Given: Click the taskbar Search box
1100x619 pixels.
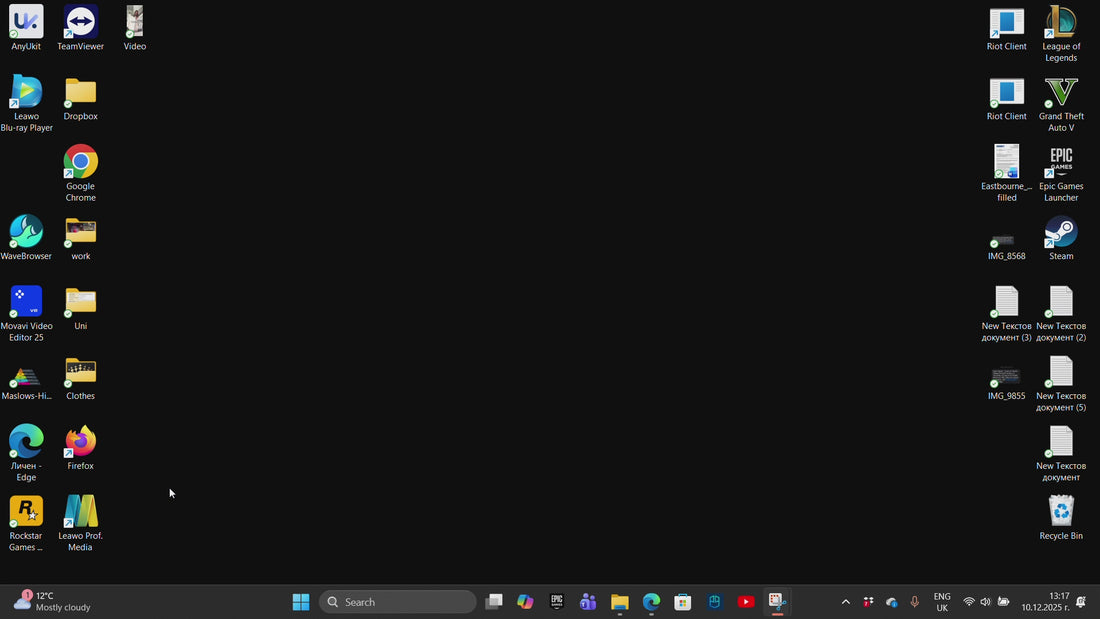Looking at the screenshot, I should click(398, 602).
